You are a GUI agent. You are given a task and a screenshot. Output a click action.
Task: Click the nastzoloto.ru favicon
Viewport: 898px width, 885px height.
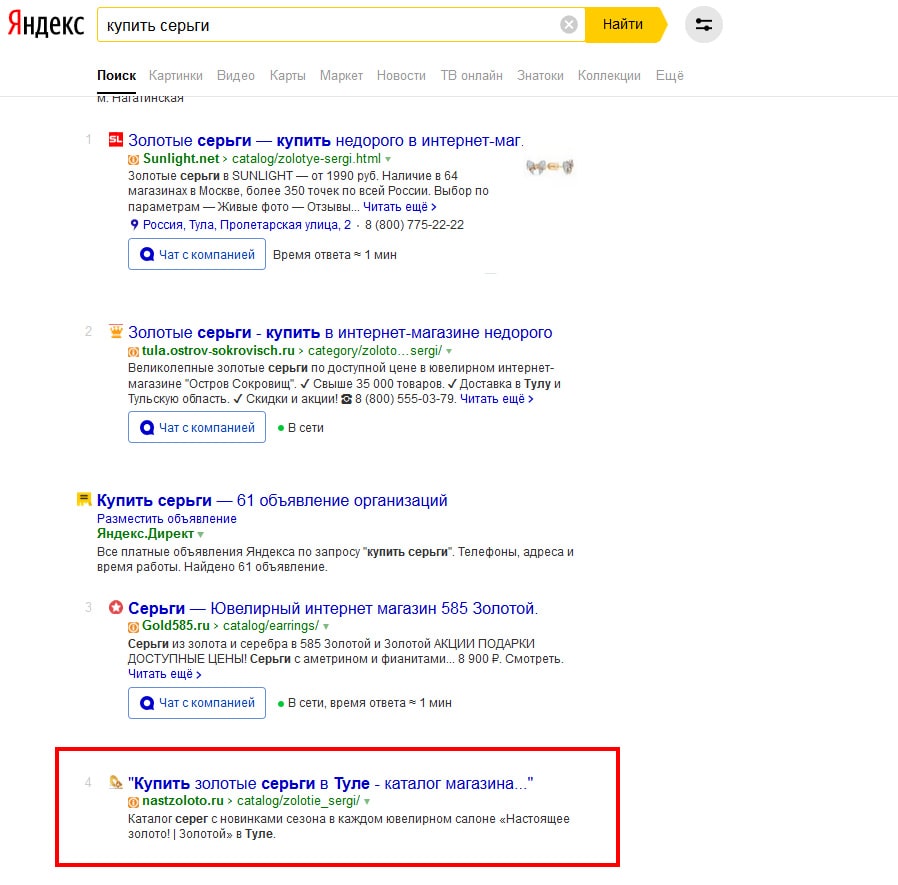(116, 782)
